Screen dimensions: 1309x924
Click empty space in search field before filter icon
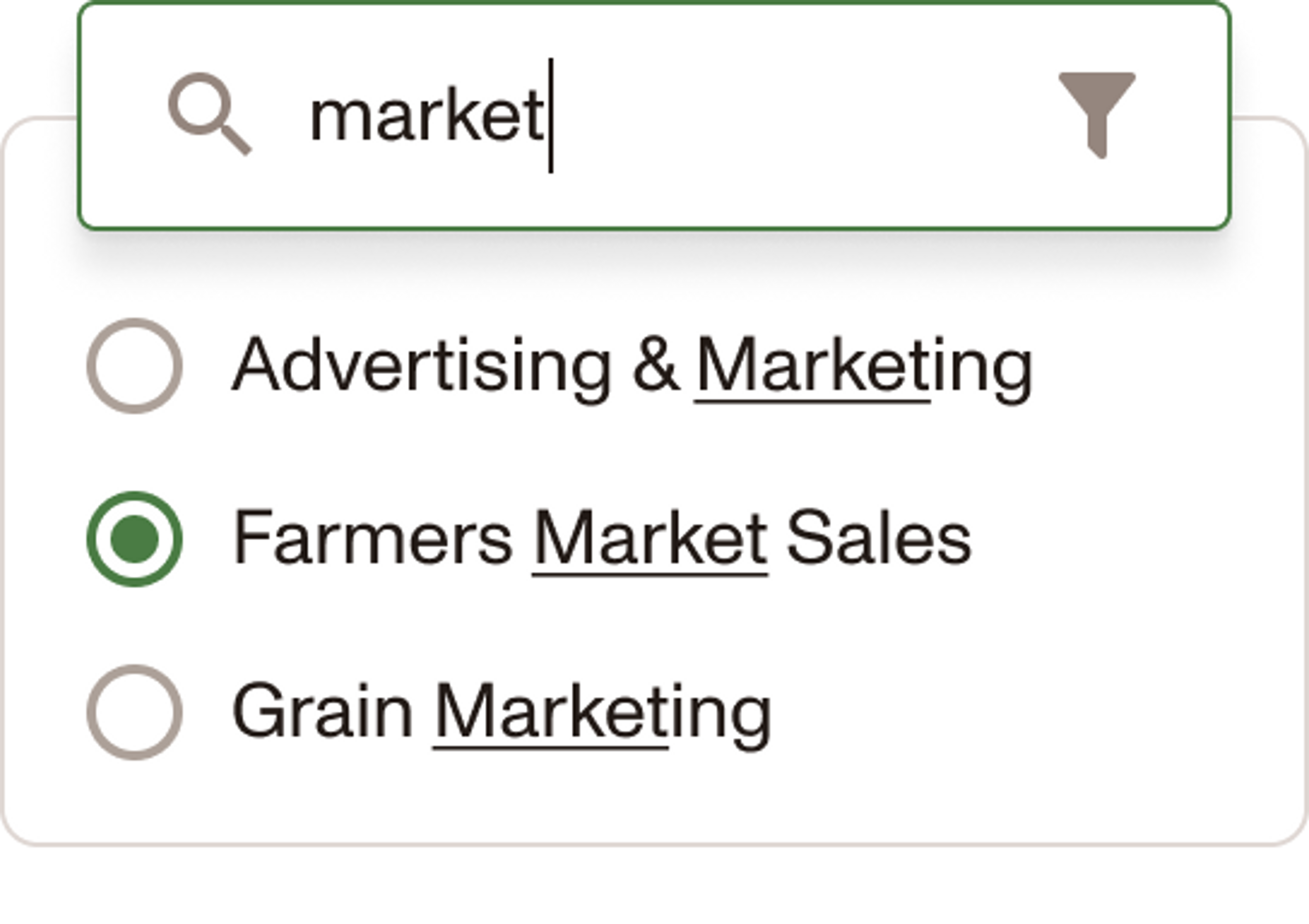798,118
